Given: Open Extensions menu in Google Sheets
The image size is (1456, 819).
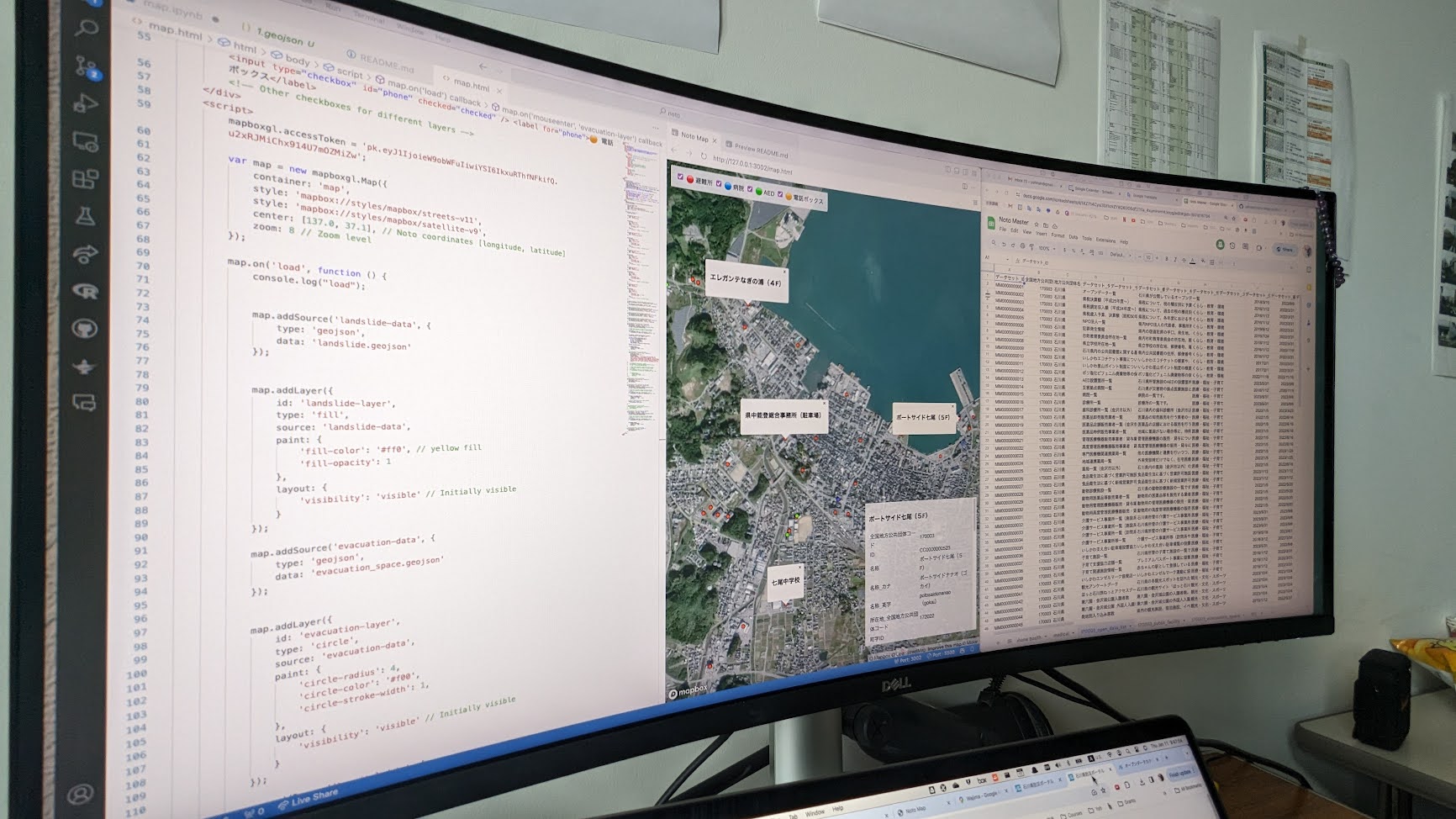Looking at the screenshot, I should click(x=1105, y=240).
